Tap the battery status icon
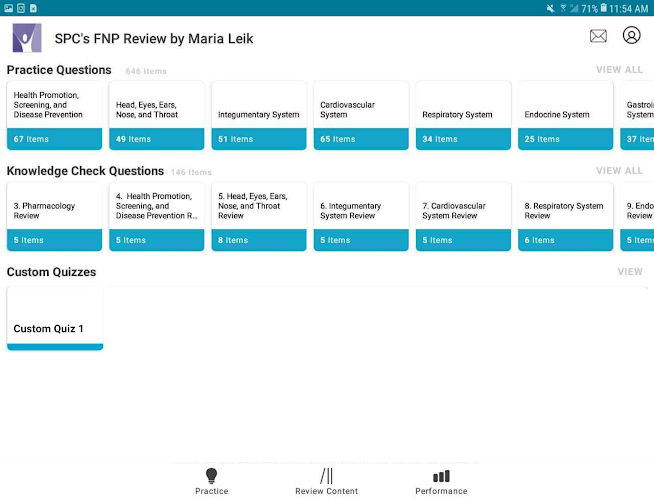 [604, 8]
